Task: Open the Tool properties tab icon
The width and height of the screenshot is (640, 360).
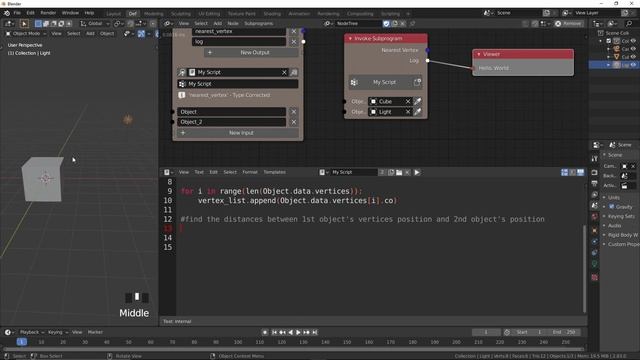Action: tap(594, 158)
